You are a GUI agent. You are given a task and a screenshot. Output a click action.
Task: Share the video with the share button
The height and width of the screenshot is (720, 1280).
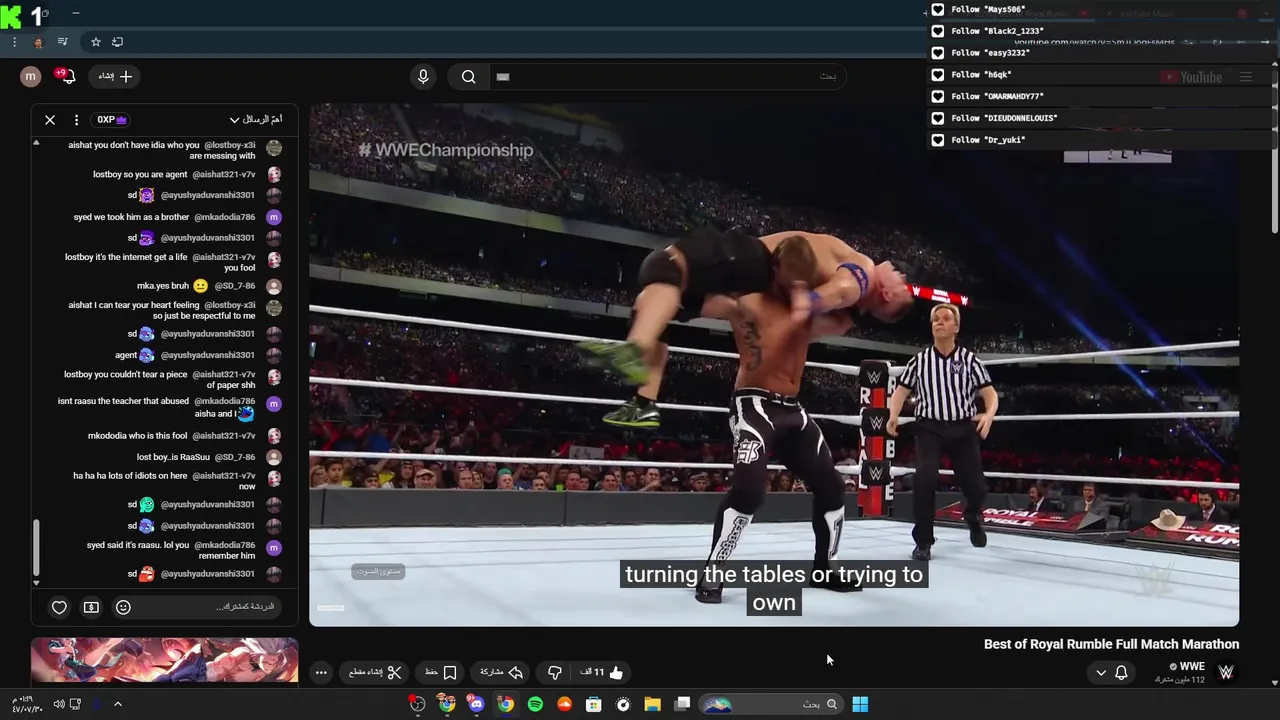coord(502,673)
